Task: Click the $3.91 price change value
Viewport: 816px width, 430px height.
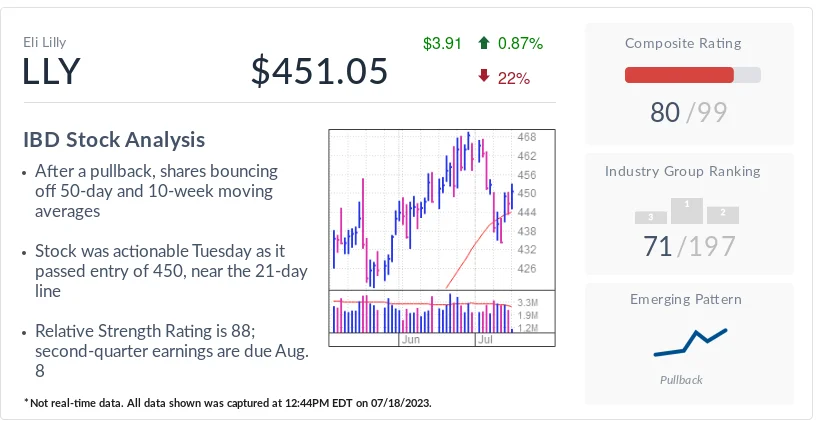Action: tap(442, 44)
